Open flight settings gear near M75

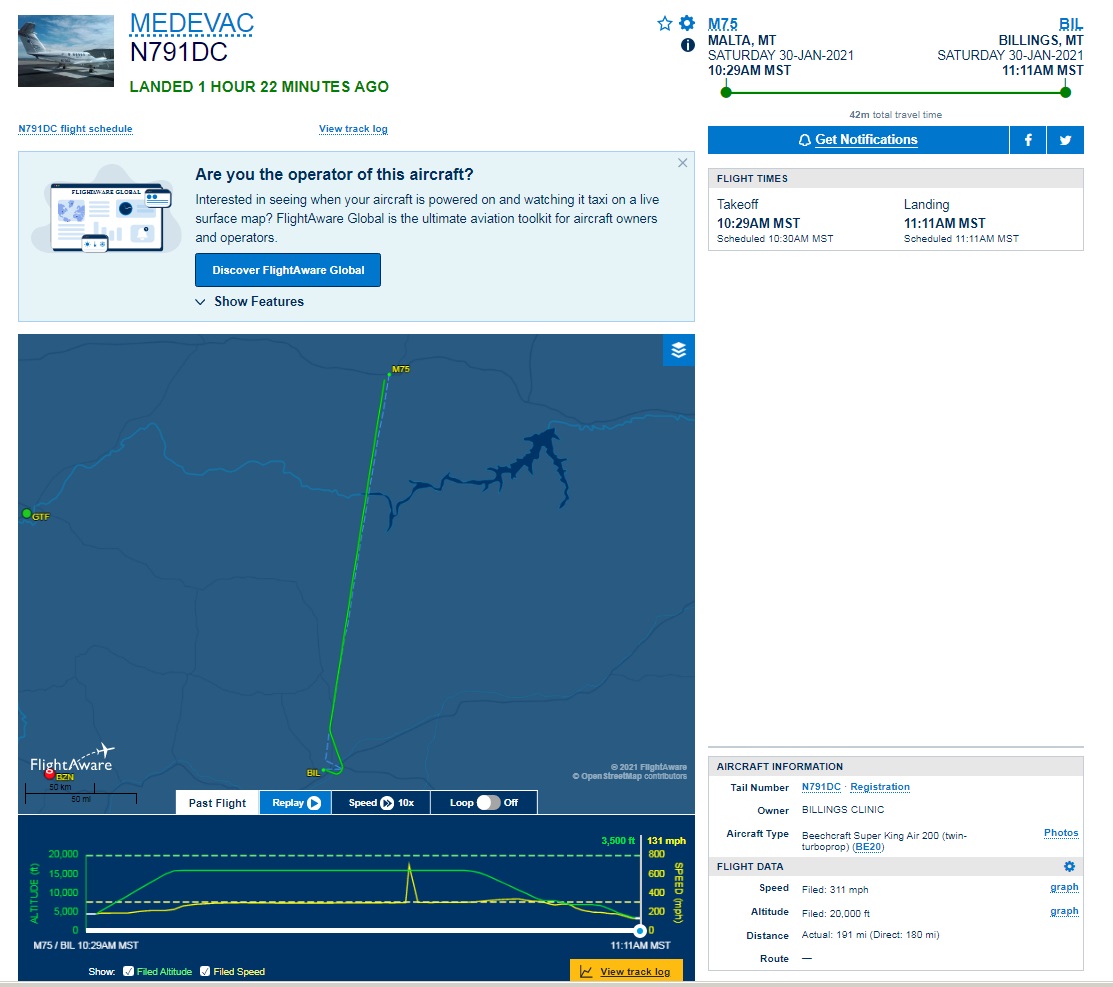[x=687, y=23]
